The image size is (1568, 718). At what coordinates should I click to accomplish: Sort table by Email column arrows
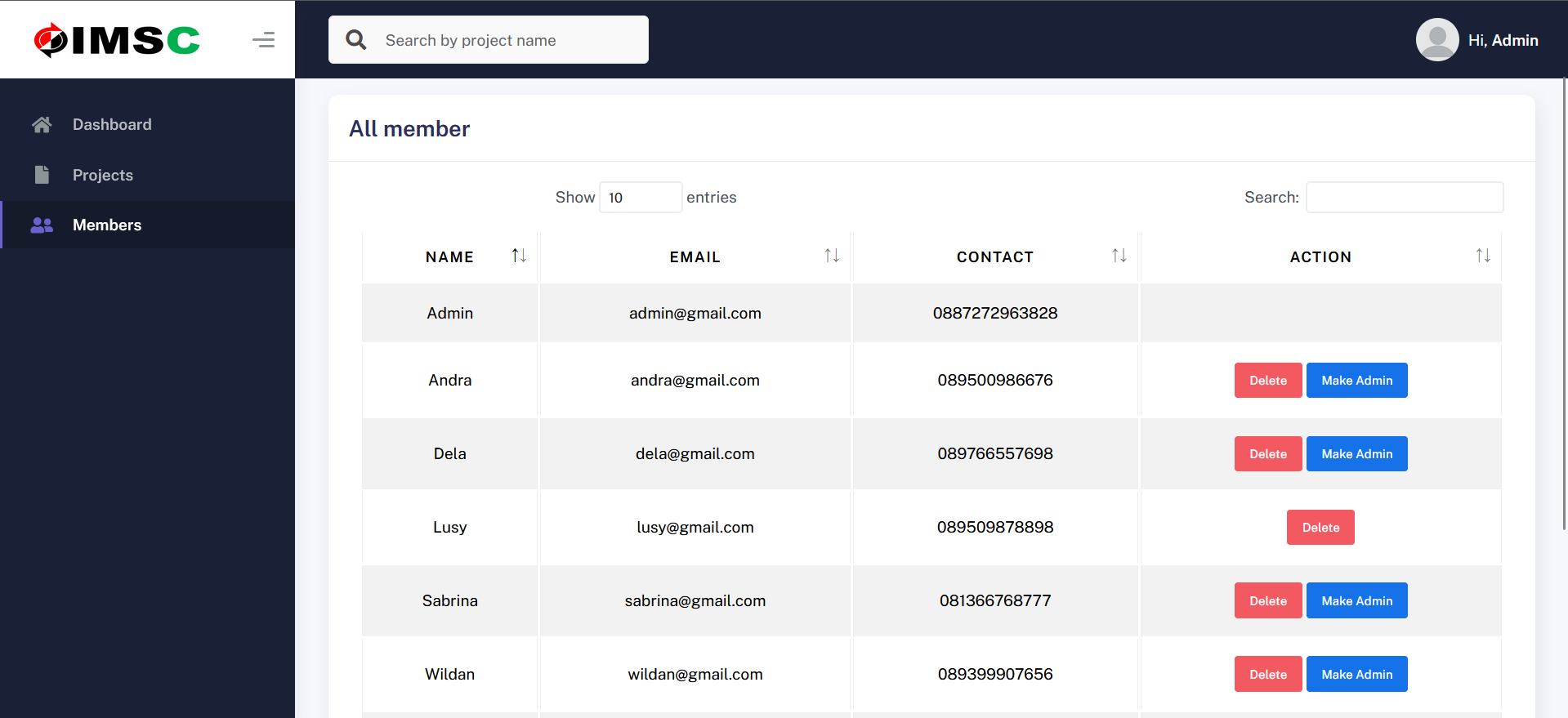coord(832,256)
